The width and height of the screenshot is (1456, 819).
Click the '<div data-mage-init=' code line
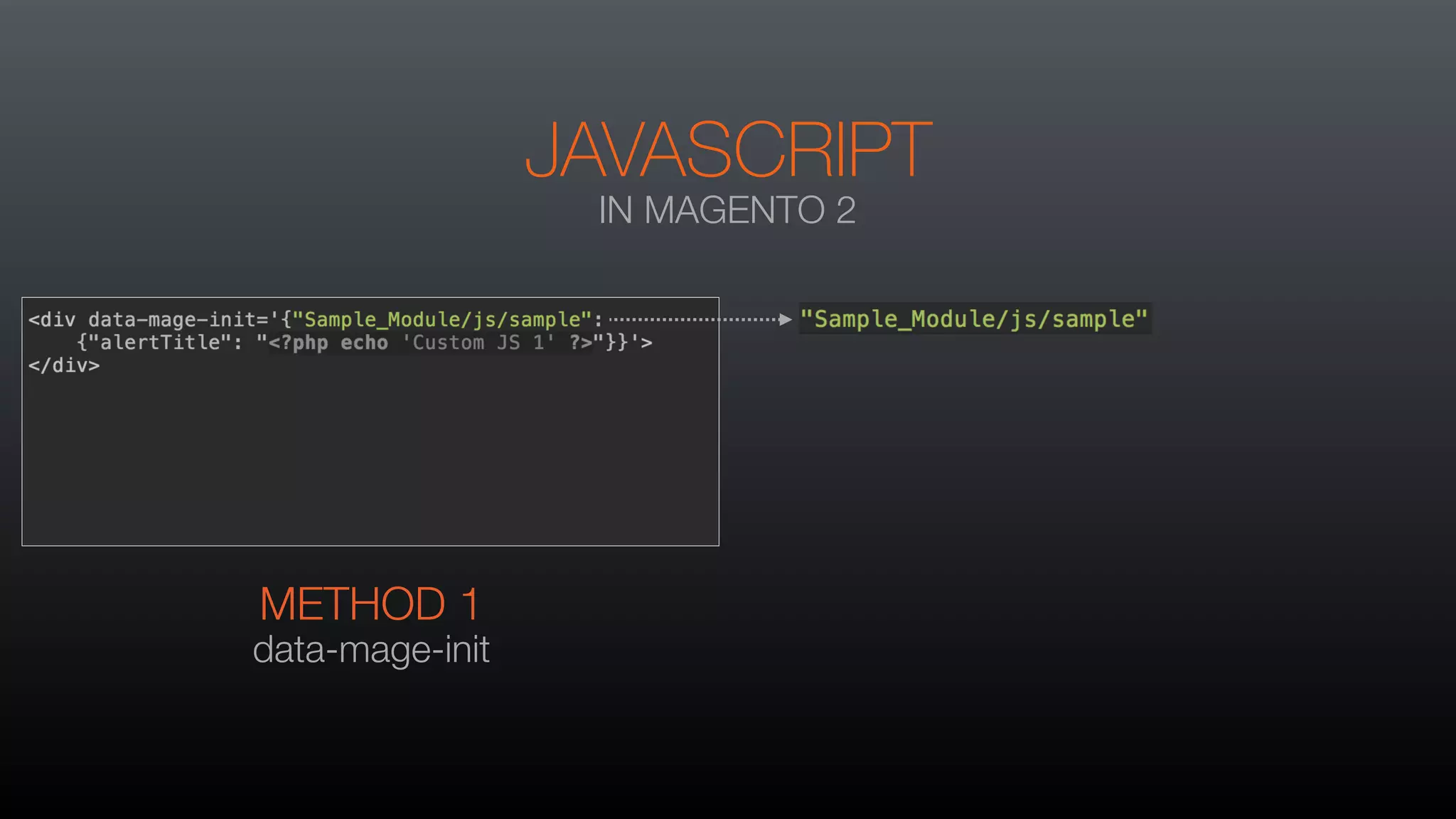316,320
